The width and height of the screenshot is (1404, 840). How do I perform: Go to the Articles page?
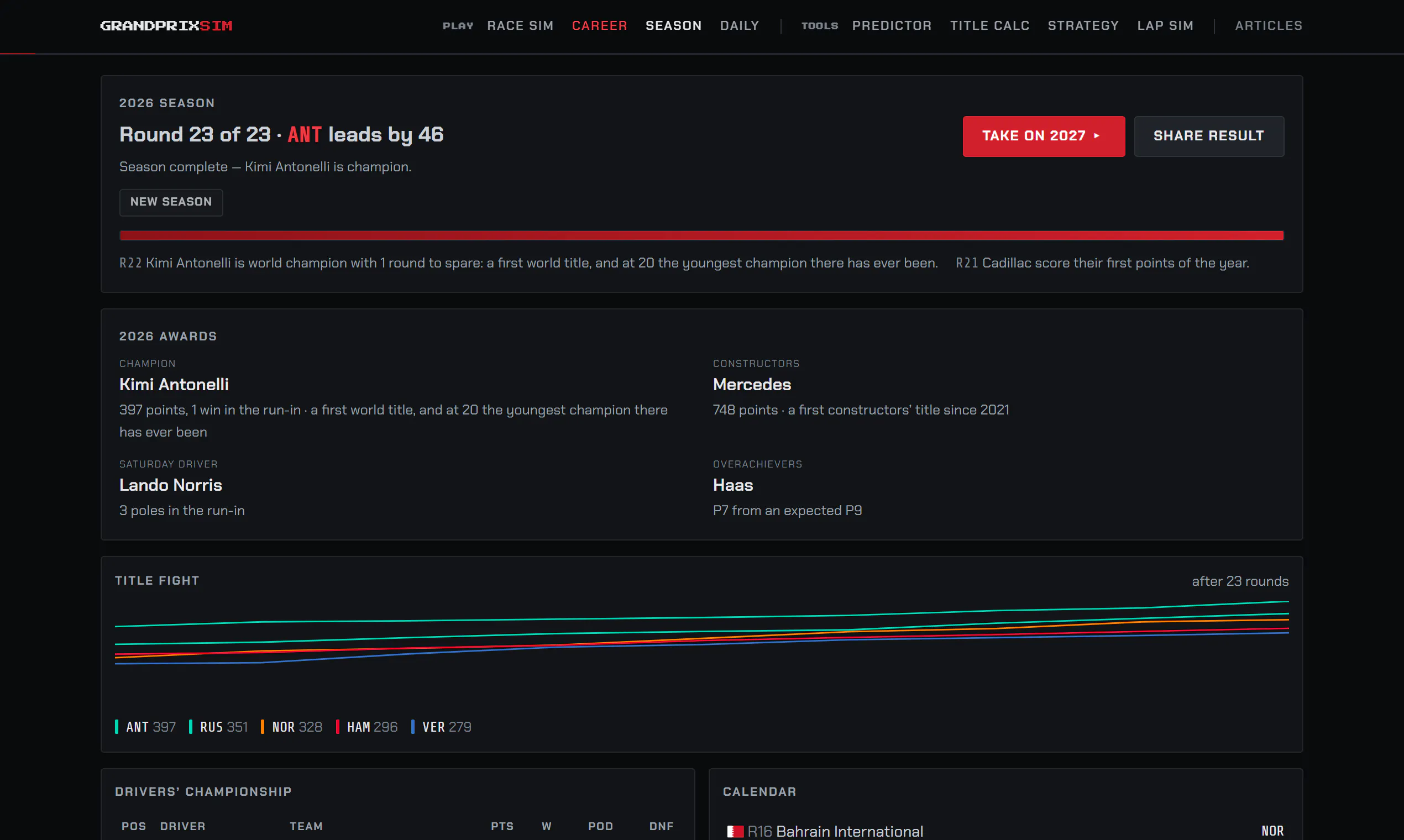coord(1268,25)
